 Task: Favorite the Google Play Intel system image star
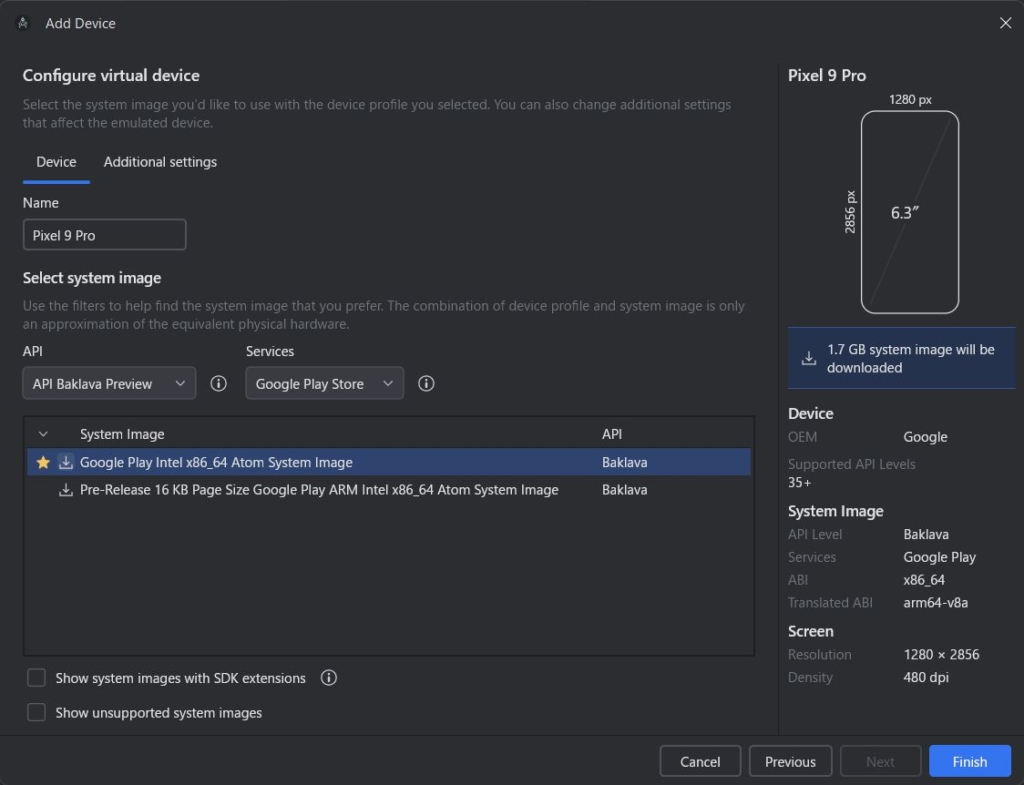point(41,462)
